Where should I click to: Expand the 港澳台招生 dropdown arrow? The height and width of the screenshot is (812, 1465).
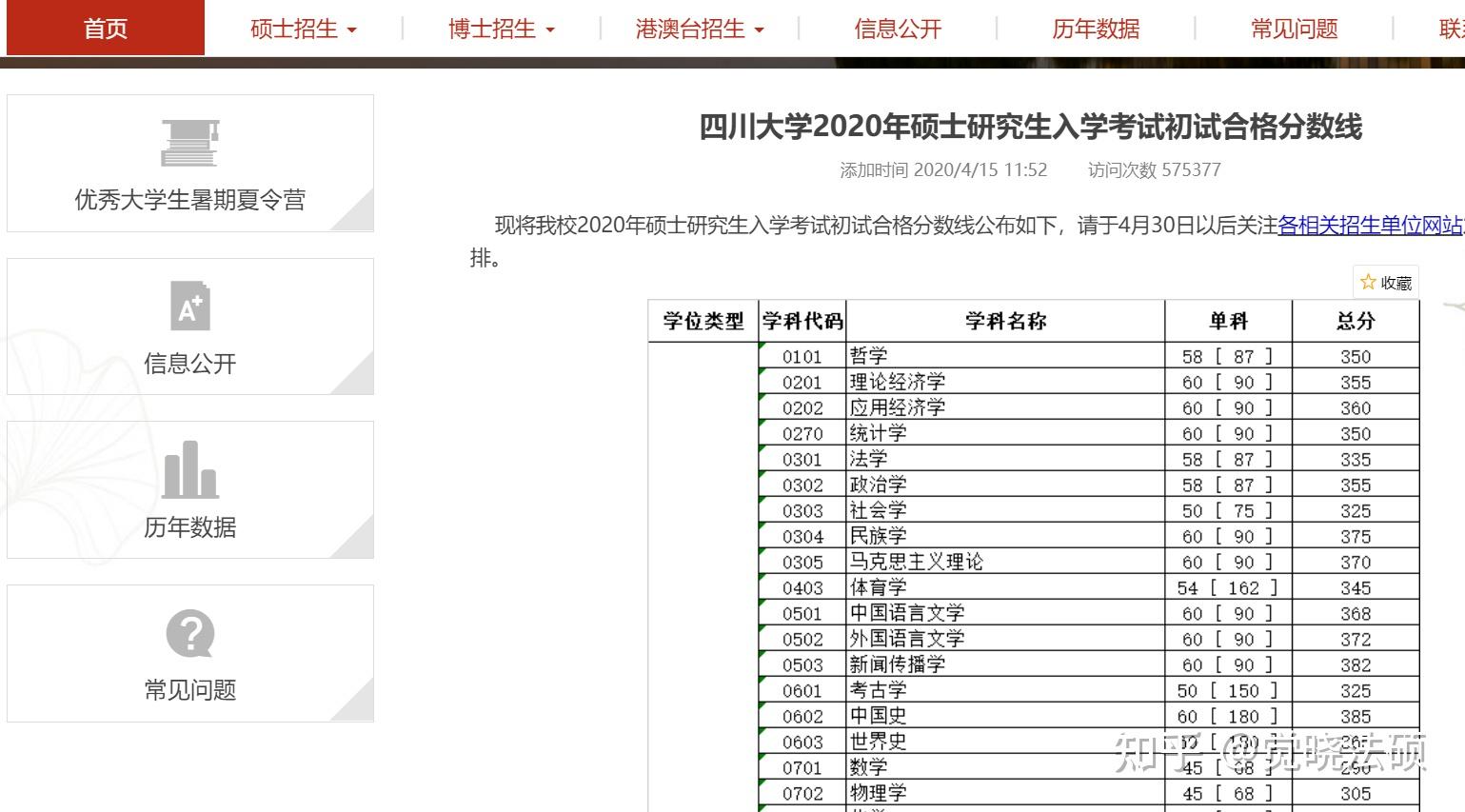click(x=760, y=30)
